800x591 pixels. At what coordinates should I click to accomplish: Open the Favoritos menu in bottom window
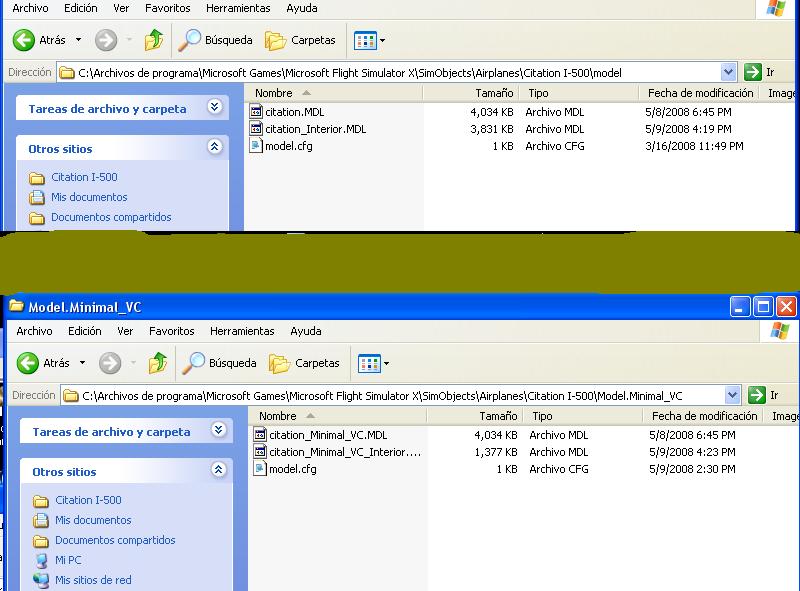coord(171,331)
